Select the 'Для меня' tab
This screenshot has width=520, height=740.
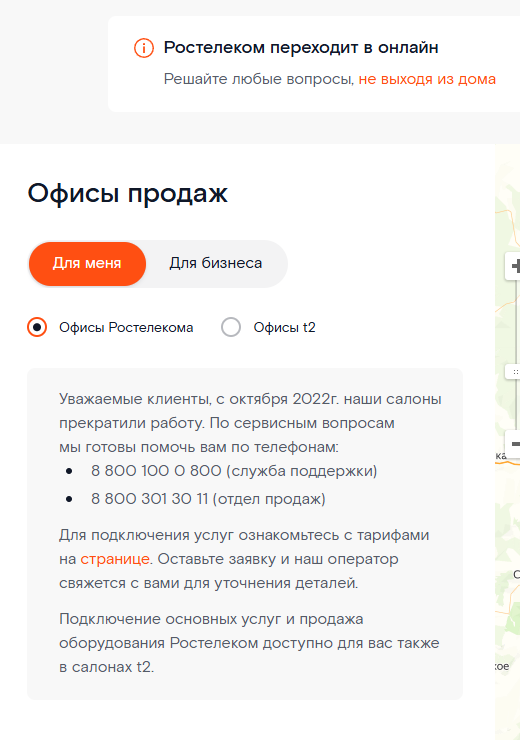coord(87,263)
